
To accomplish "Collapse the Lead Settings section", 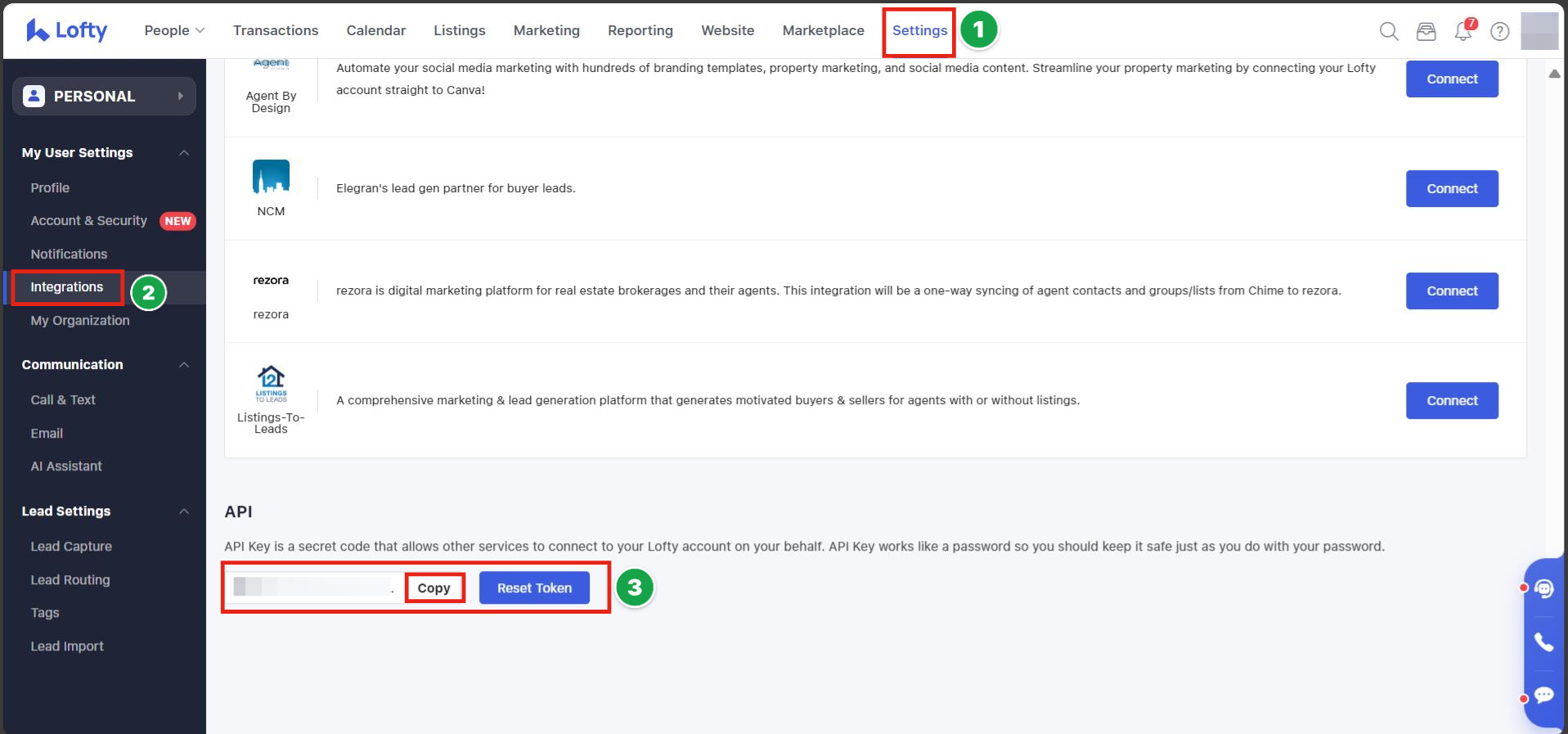I will click(184, 511).
